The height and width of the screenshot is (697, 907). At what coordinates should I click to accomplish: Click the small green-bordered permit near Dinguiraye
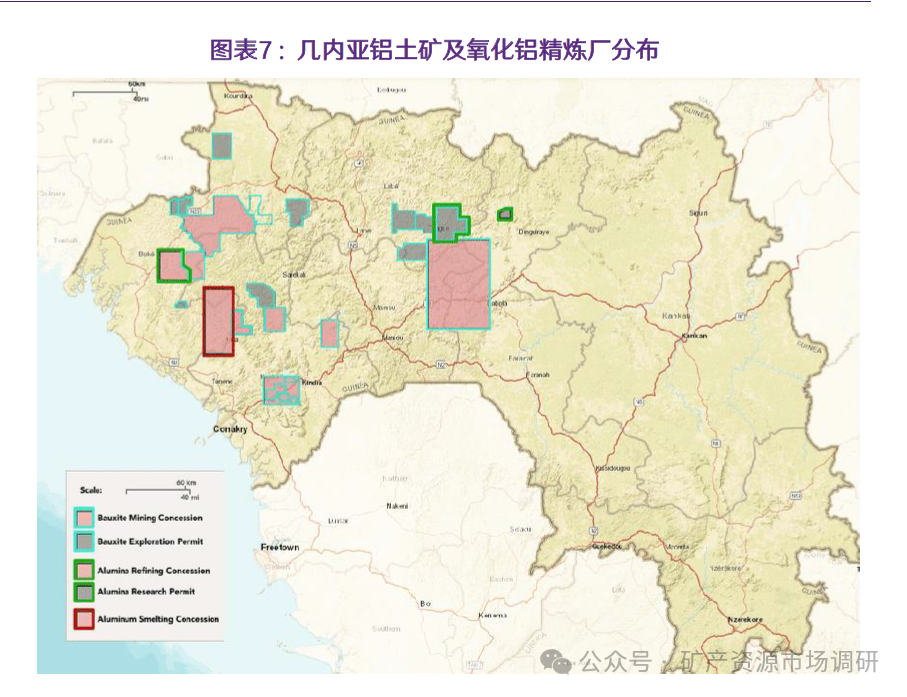point(505,215)
